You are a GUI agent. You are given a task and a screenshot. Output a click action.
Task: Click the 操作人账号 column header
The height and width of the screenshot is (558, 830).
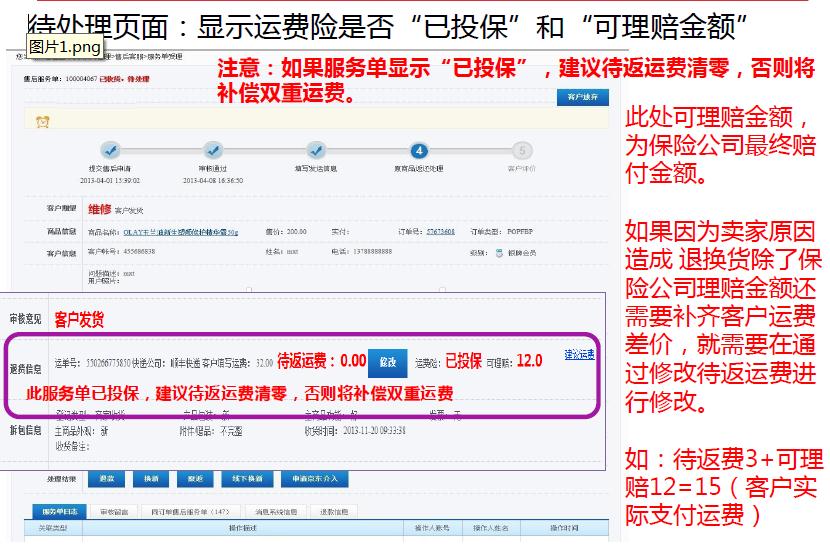pos(432,528)
